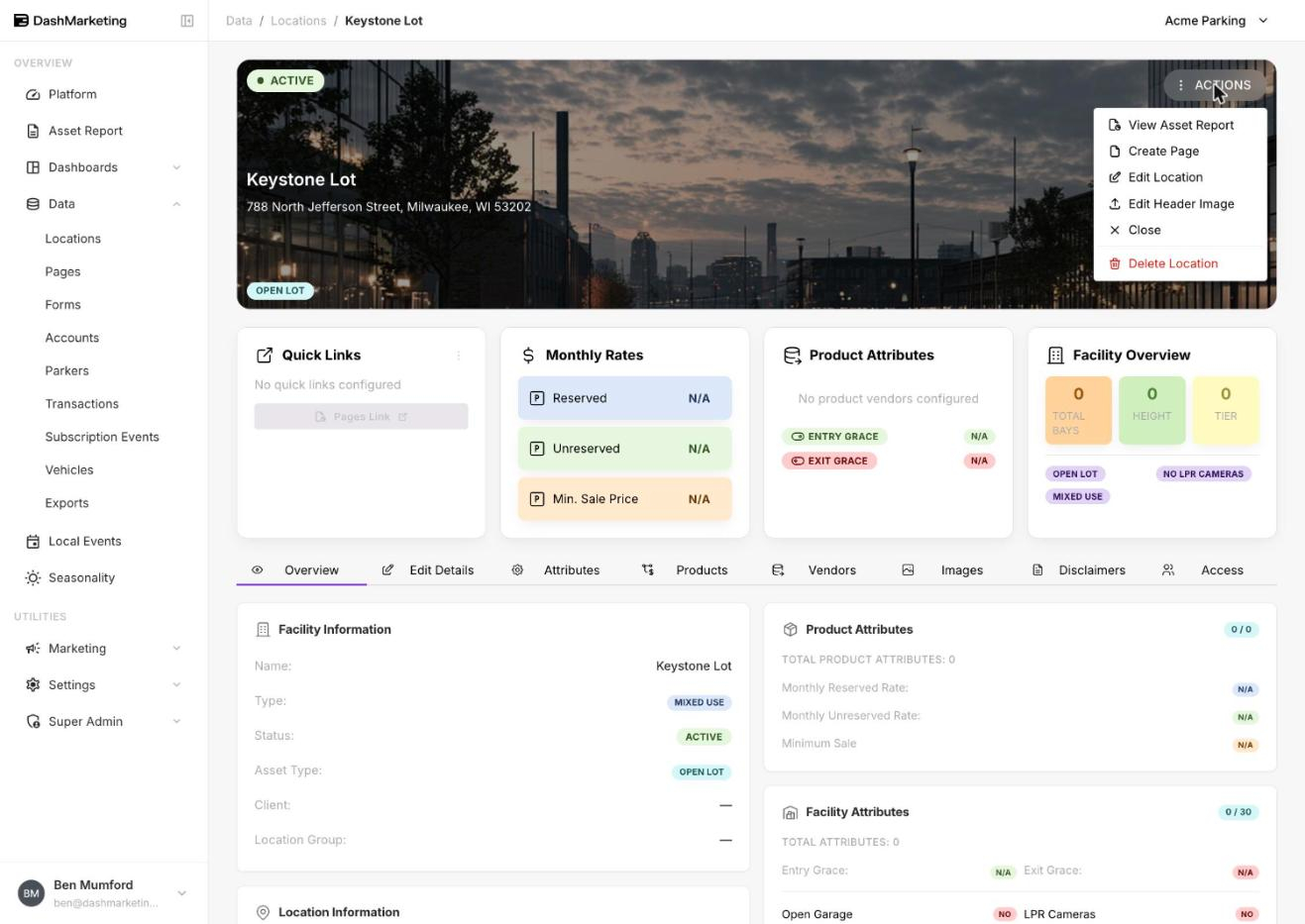
Task: Open Quick Links card options menu
Action: 459,356
